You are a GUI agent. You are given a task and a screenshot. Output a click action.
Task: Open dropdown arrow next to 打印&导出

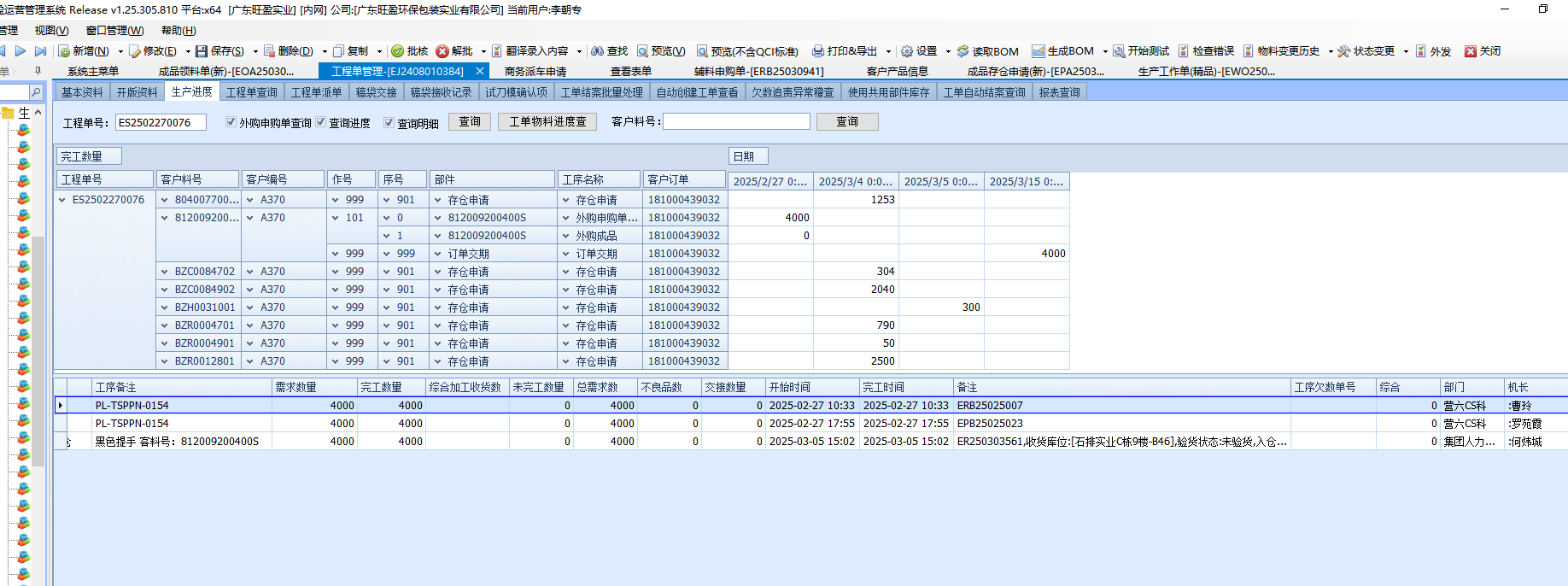pyautogui.click(x=888, y=51)
